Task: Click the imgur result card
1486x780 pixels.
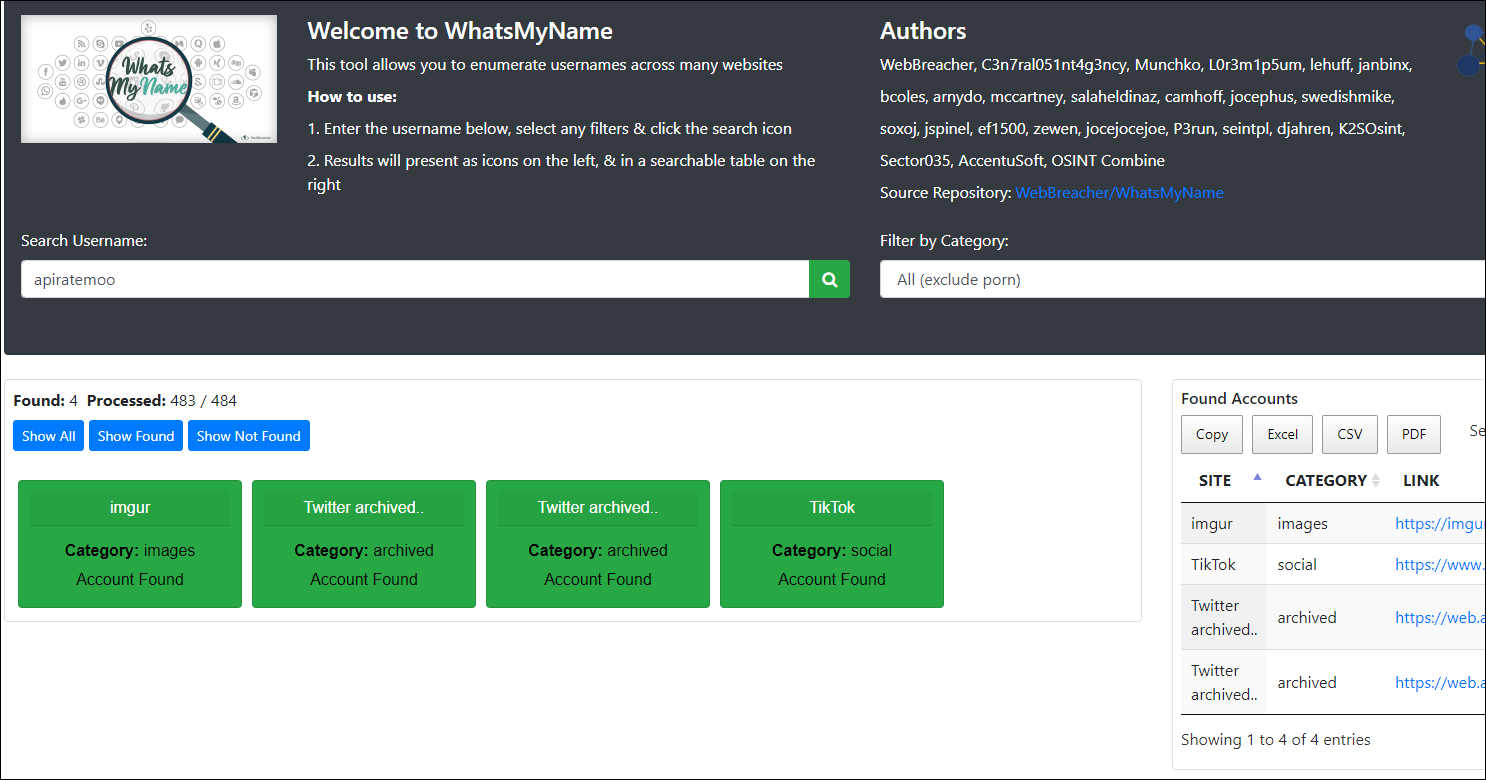Action: 130,544
